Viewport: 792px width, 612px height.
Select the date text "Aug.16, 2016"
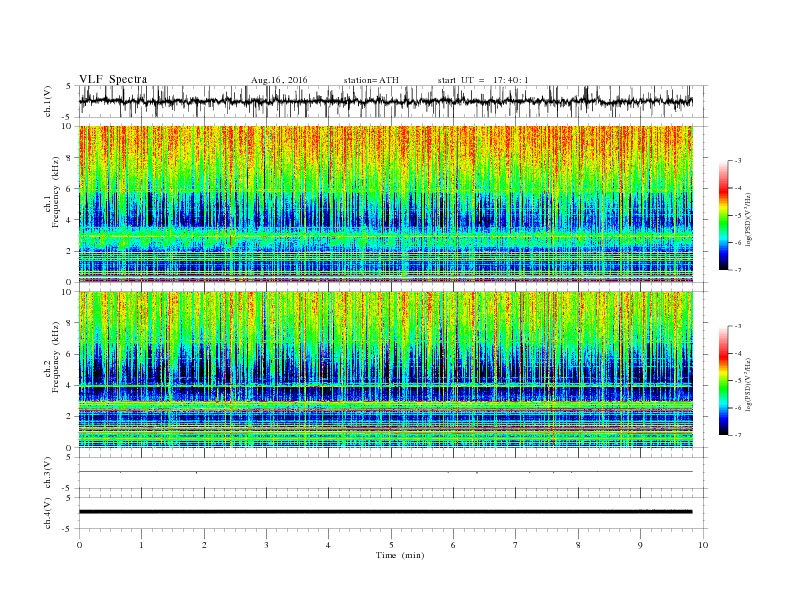(279, 80)
